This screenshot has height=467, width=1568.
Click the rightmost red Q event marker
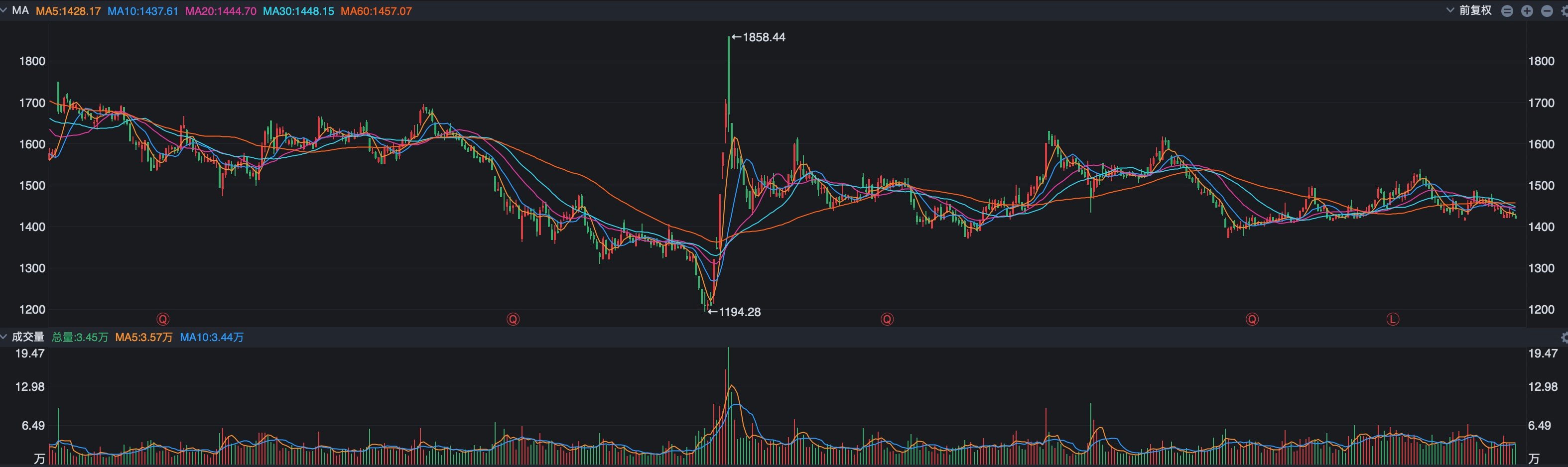click(x=1252, y=319)
